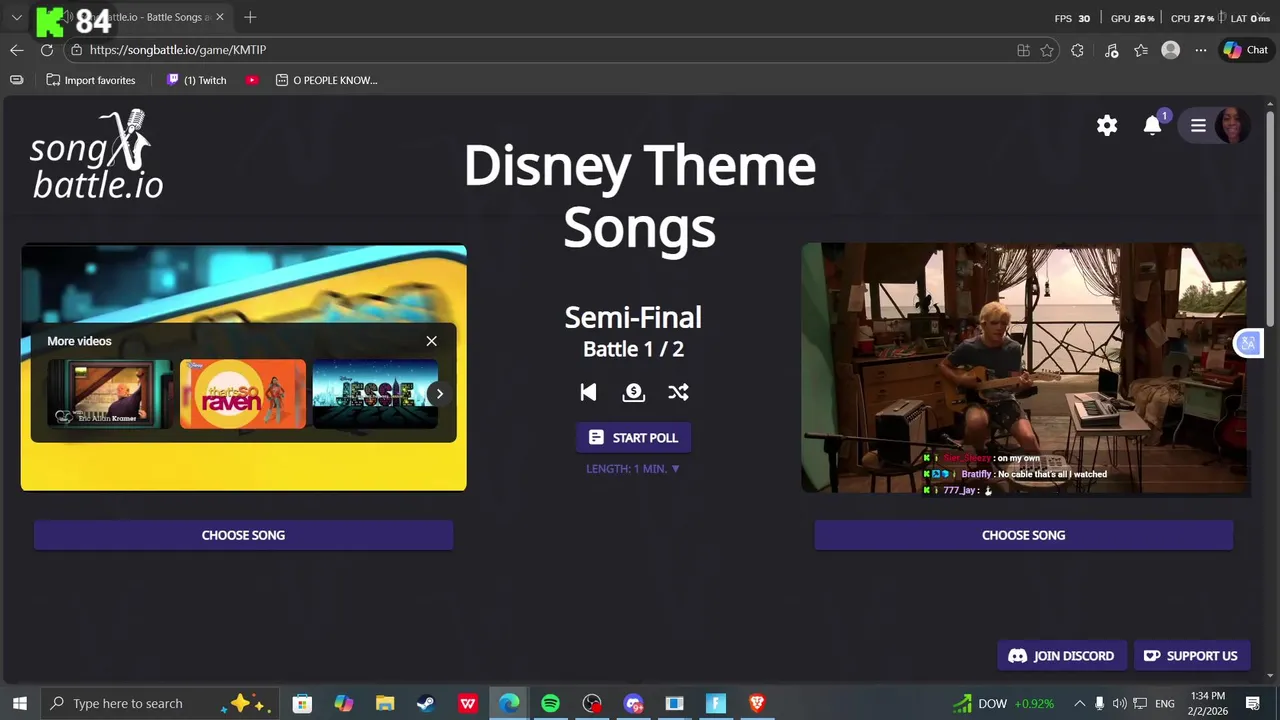Go back in the browser

coord(17,50)
